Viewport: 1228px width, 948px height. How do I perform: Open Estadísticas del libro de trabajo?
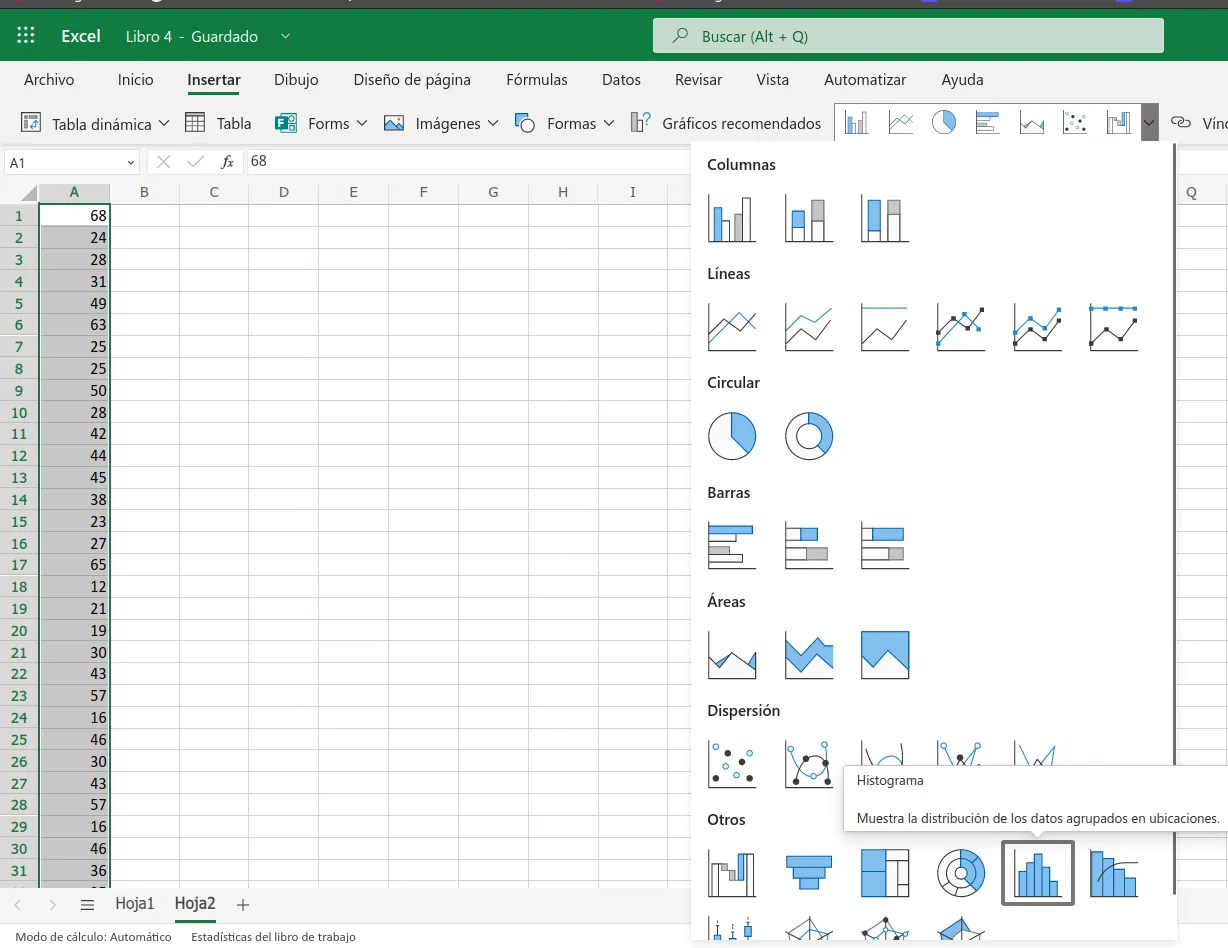pyautogui.click(x=273, y=937)
